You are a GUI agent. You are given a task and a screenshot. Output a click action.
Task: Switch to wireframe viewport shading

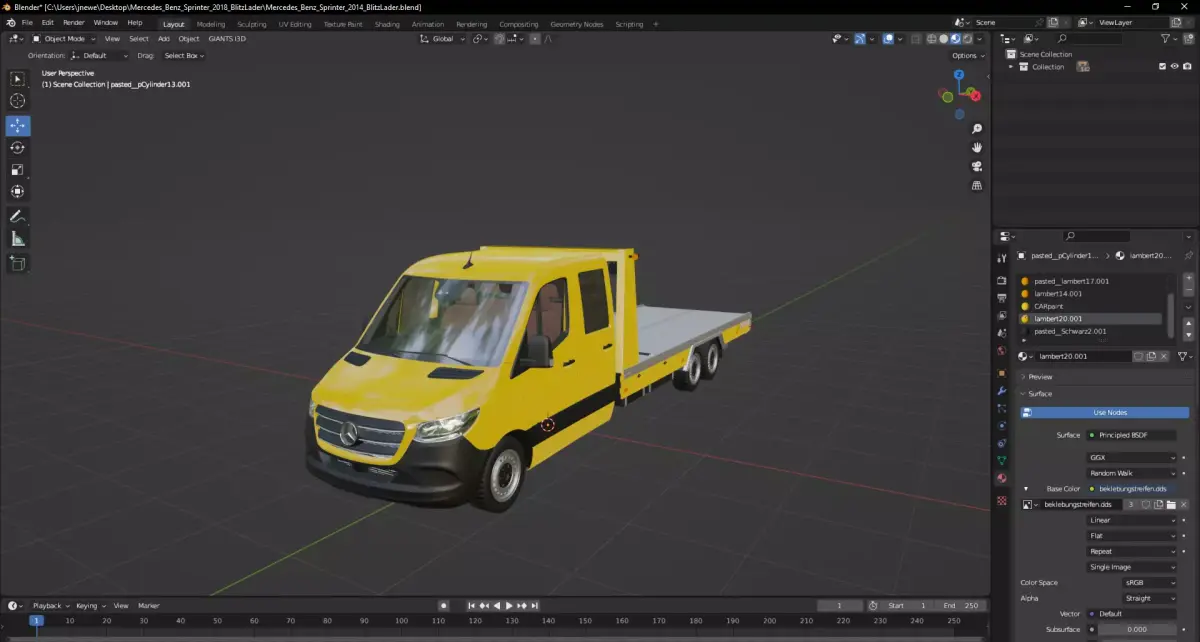pos(932,39)
